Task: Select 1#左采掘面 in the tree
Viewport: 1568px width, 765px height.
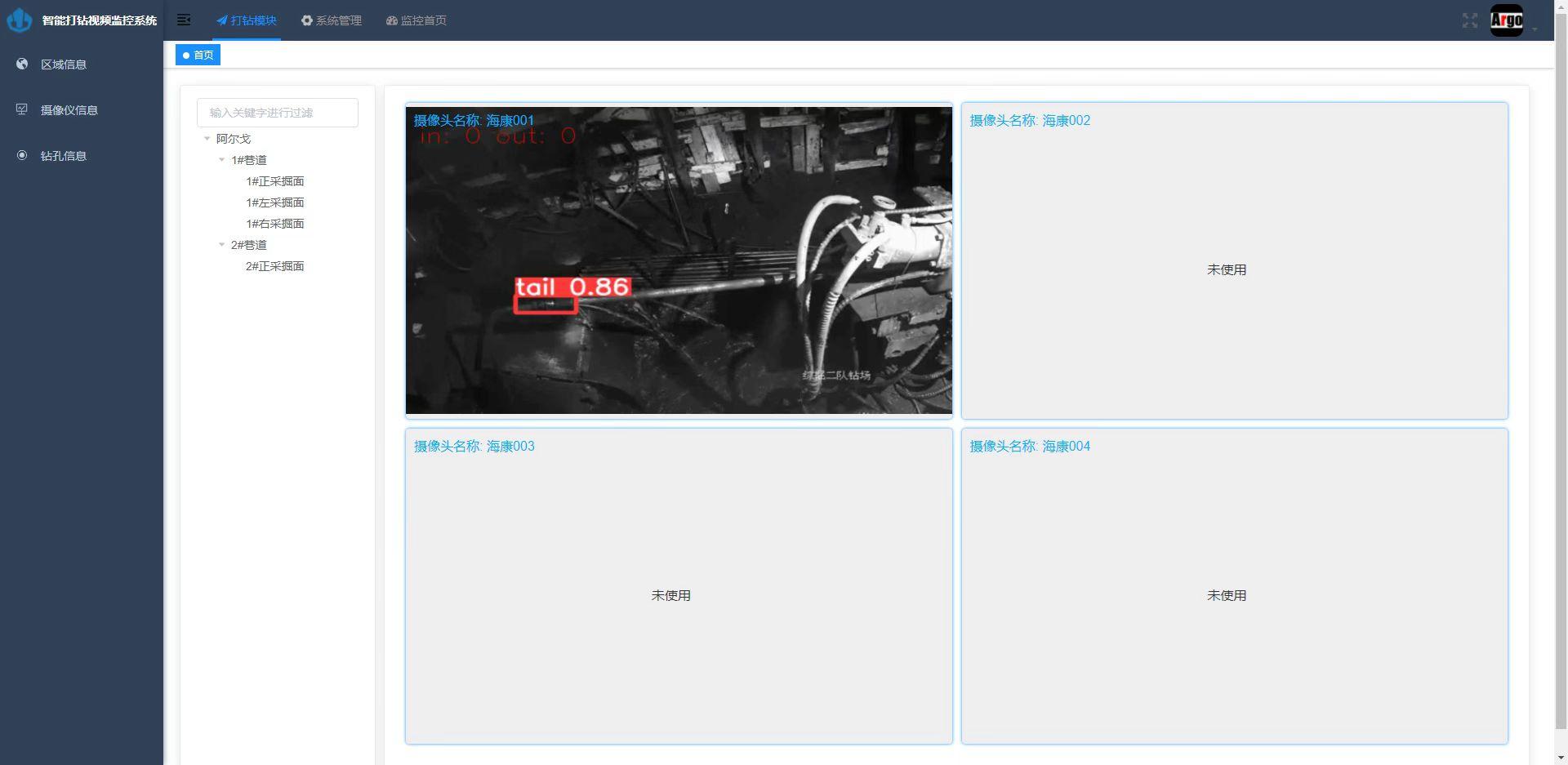Action: [275, 202]
